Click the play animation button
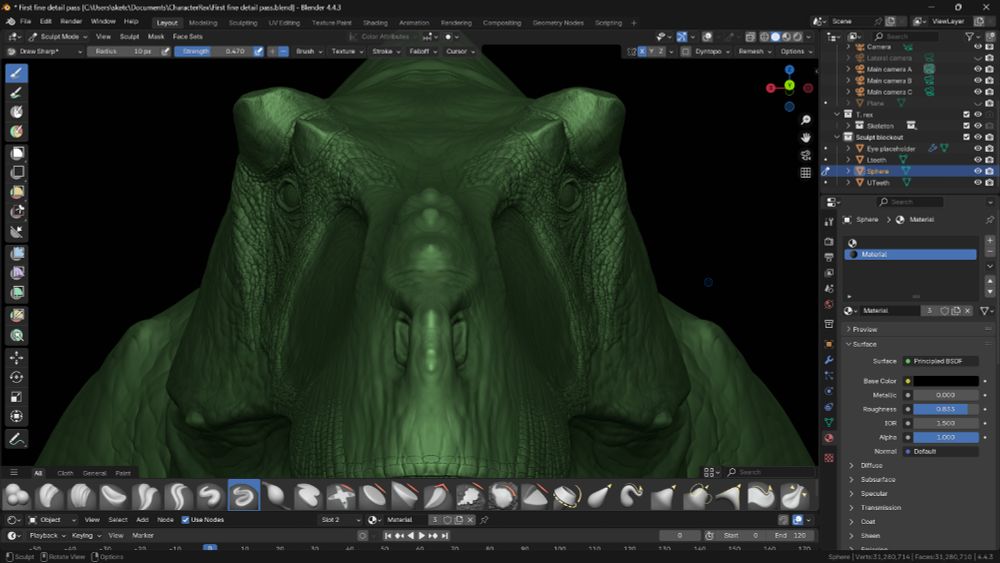The width and height of the screenshot is (1000, 563). [421, 536]
